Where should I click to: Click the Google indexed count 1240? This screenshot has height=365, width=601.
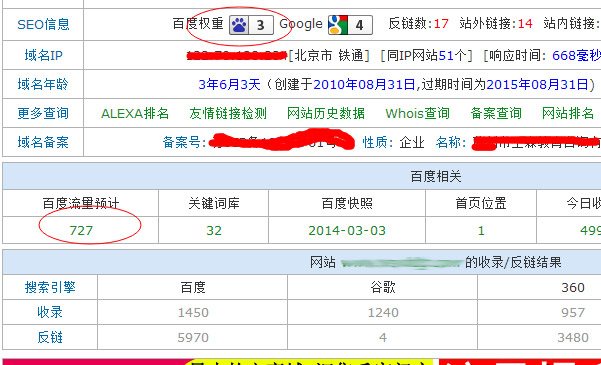[x=383, y=312]
